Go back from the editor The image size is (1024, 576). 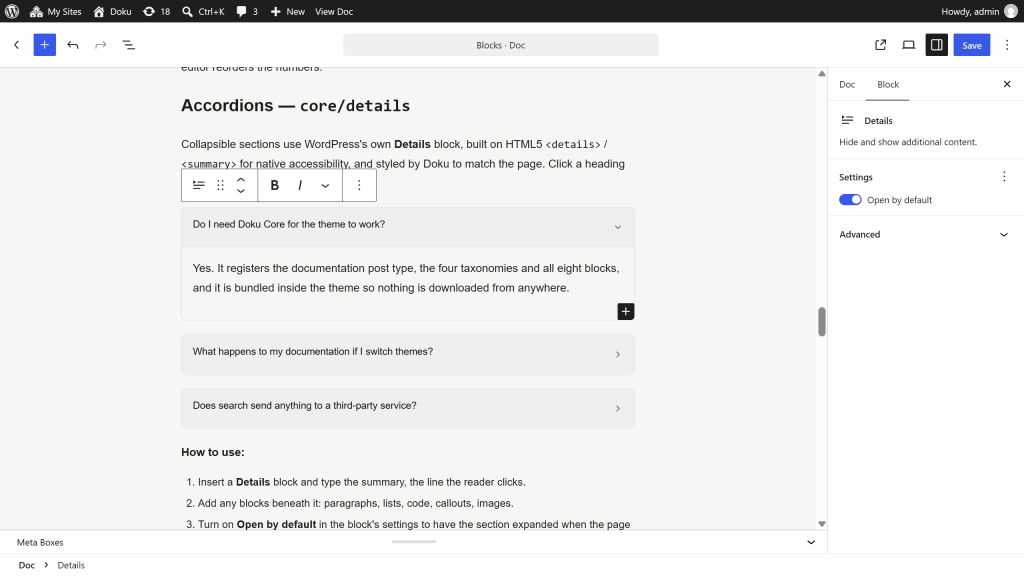(16, 45)
